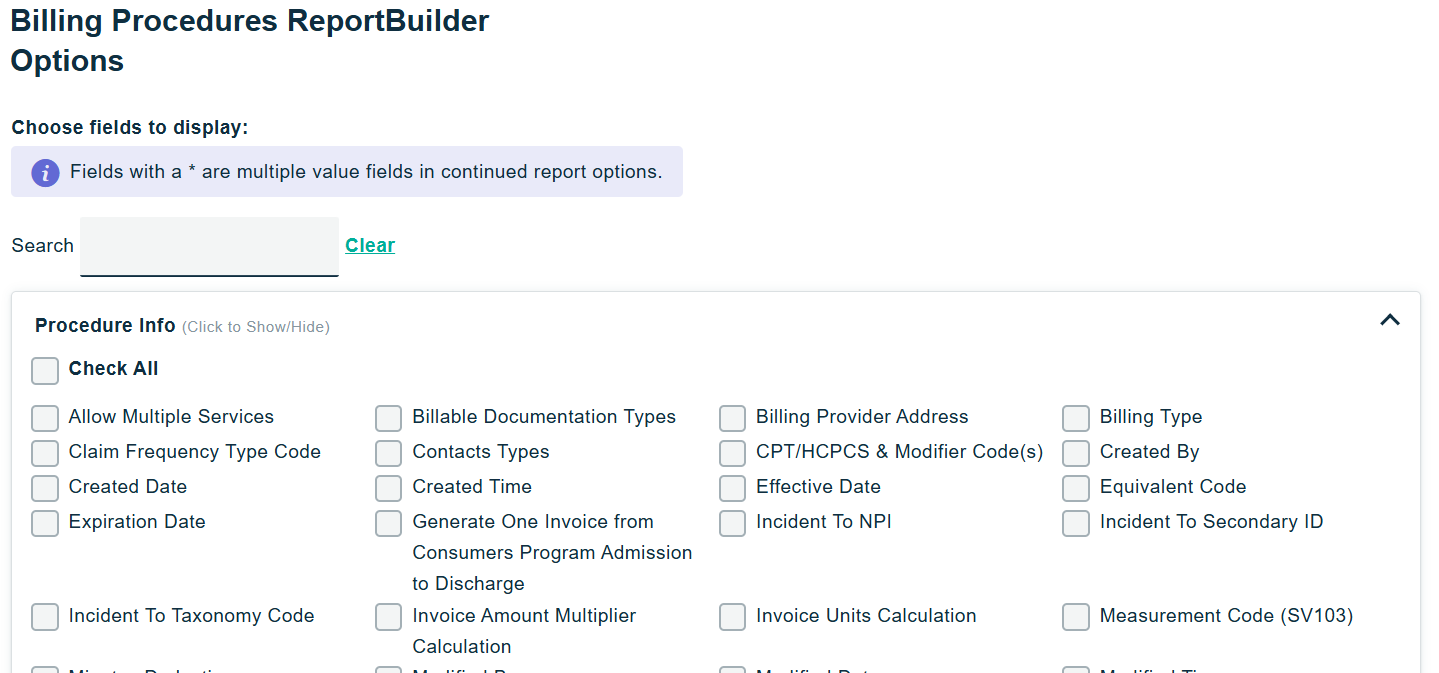1439x673 pixels.
Task: Toggle the Billing Type checkbox
Action: (1076, 419)
